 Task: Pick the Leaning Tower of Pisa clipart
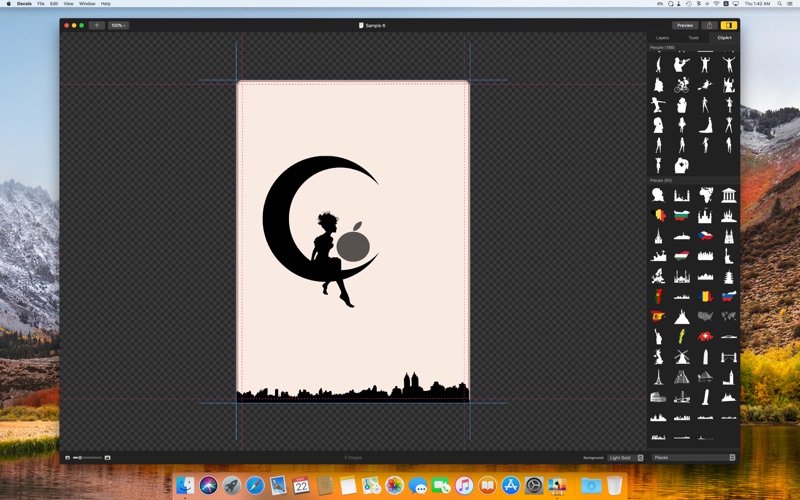[705, 396]
